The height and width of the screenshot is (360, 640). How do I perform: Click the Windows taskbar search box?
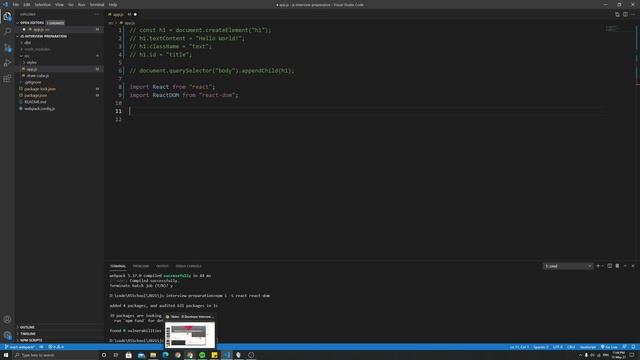pyautogui.click(x=55, y=355)
